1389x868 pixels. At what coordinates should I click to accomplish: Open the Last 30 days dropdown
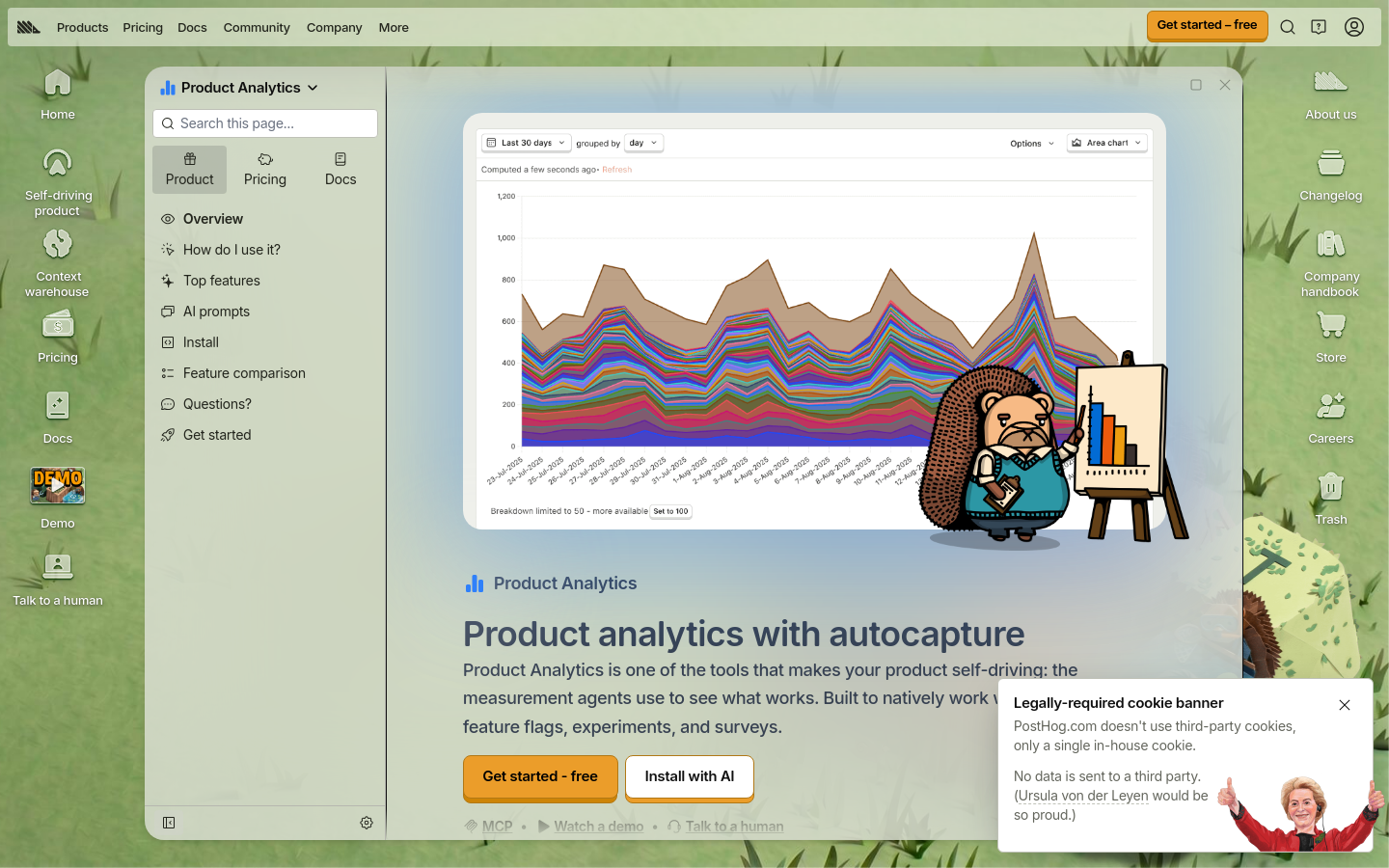(526, 143)
